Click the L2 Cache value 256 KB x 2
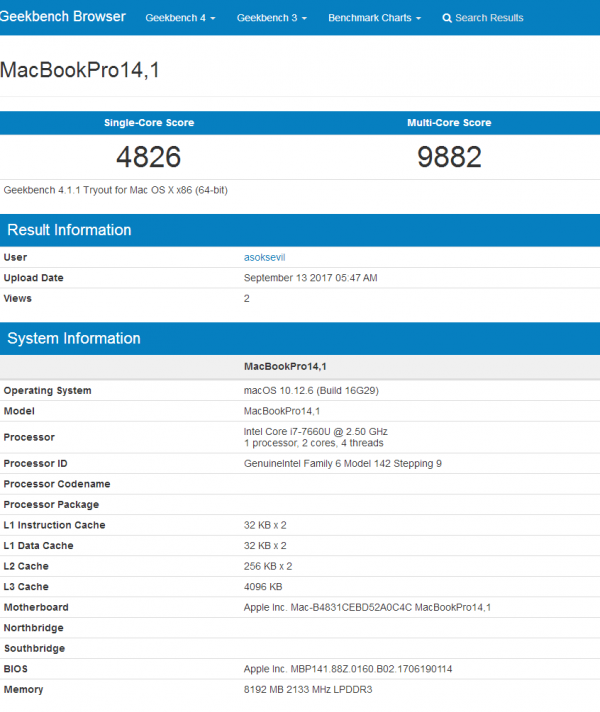 [268, 566]
